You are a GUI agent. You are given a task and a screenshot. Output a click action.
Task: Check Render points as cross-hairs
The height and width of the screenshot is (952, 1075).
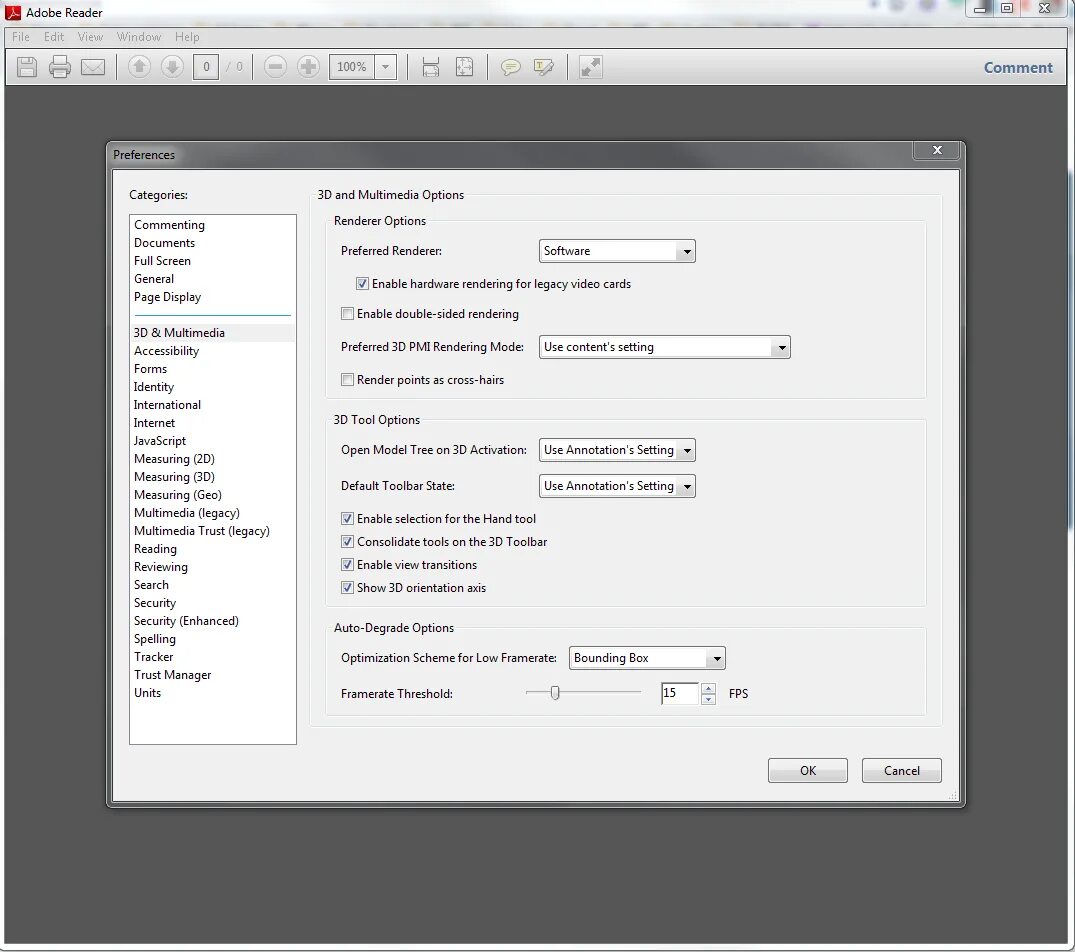(348, 380)
